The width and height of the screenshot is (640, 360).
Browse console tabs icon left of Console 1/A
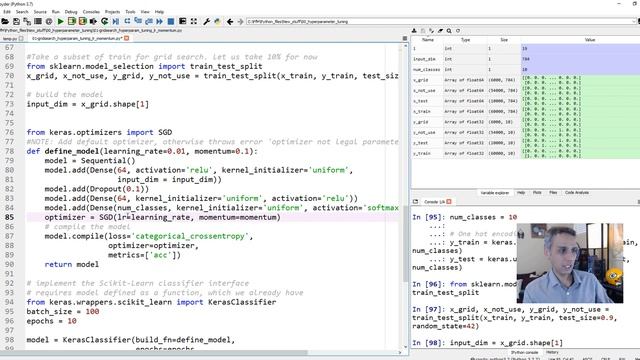click(x=416, y=202)
